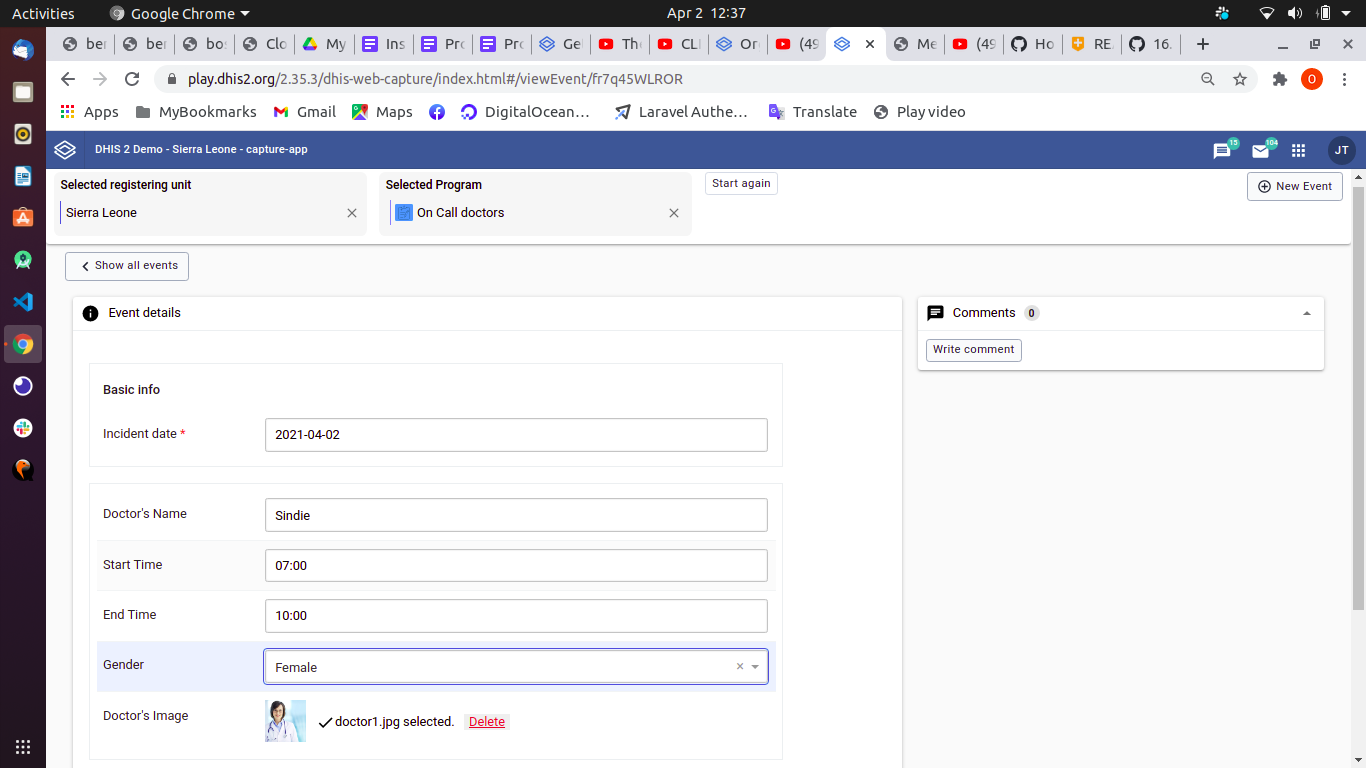Click the Write comment button
The width and height of the screenshot is (1366, 768).
pos(973,350)
